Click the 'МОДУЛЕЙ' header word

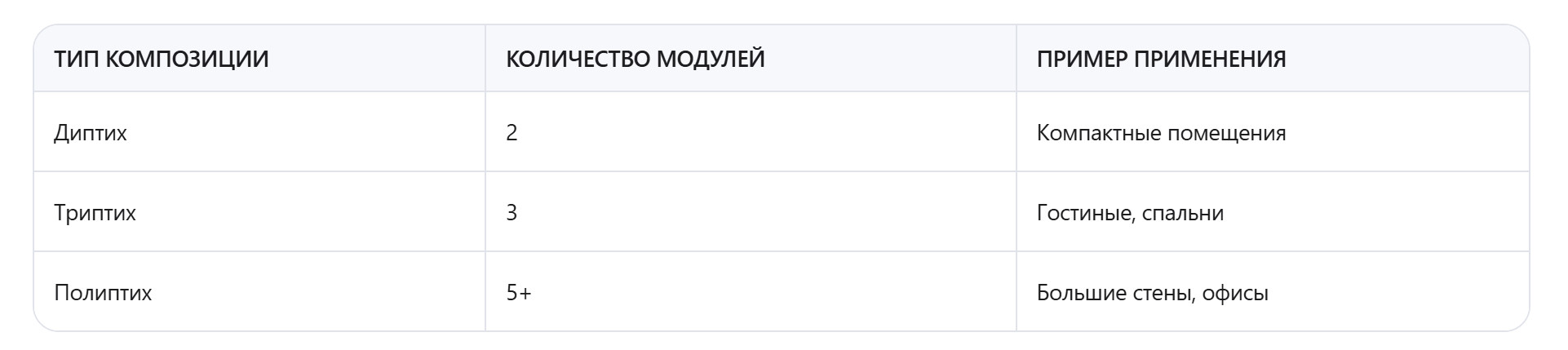point(711,60)
